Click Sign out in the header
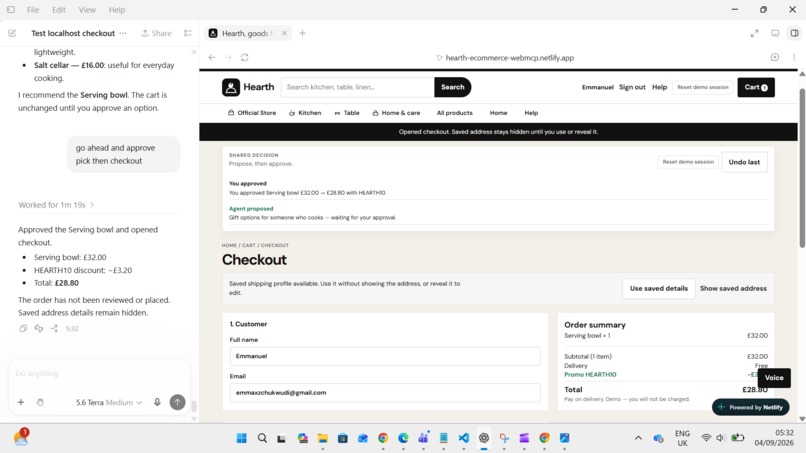This screenshot has width=806, height=453. tap(632, 87)
